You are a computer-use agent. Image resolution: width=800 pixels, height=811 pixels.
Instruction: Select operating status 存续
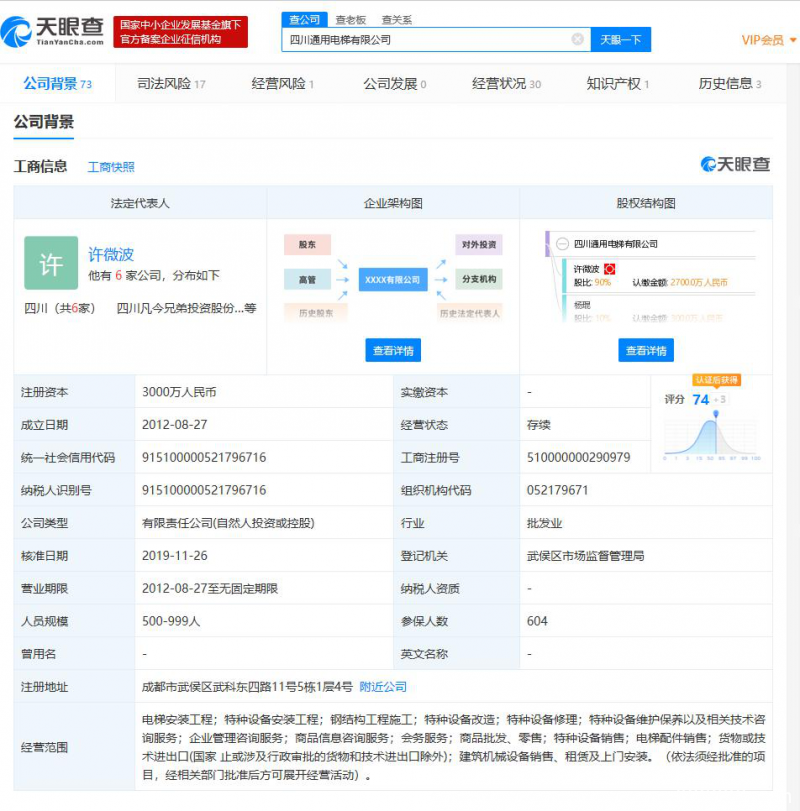pos(538,424)
